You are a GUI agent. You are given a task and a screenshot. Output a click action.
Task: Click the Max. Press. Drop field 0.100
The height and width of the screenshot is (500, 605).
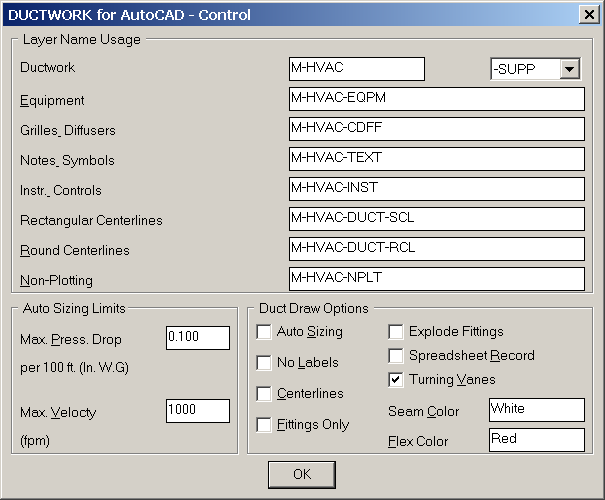point(198,338)
